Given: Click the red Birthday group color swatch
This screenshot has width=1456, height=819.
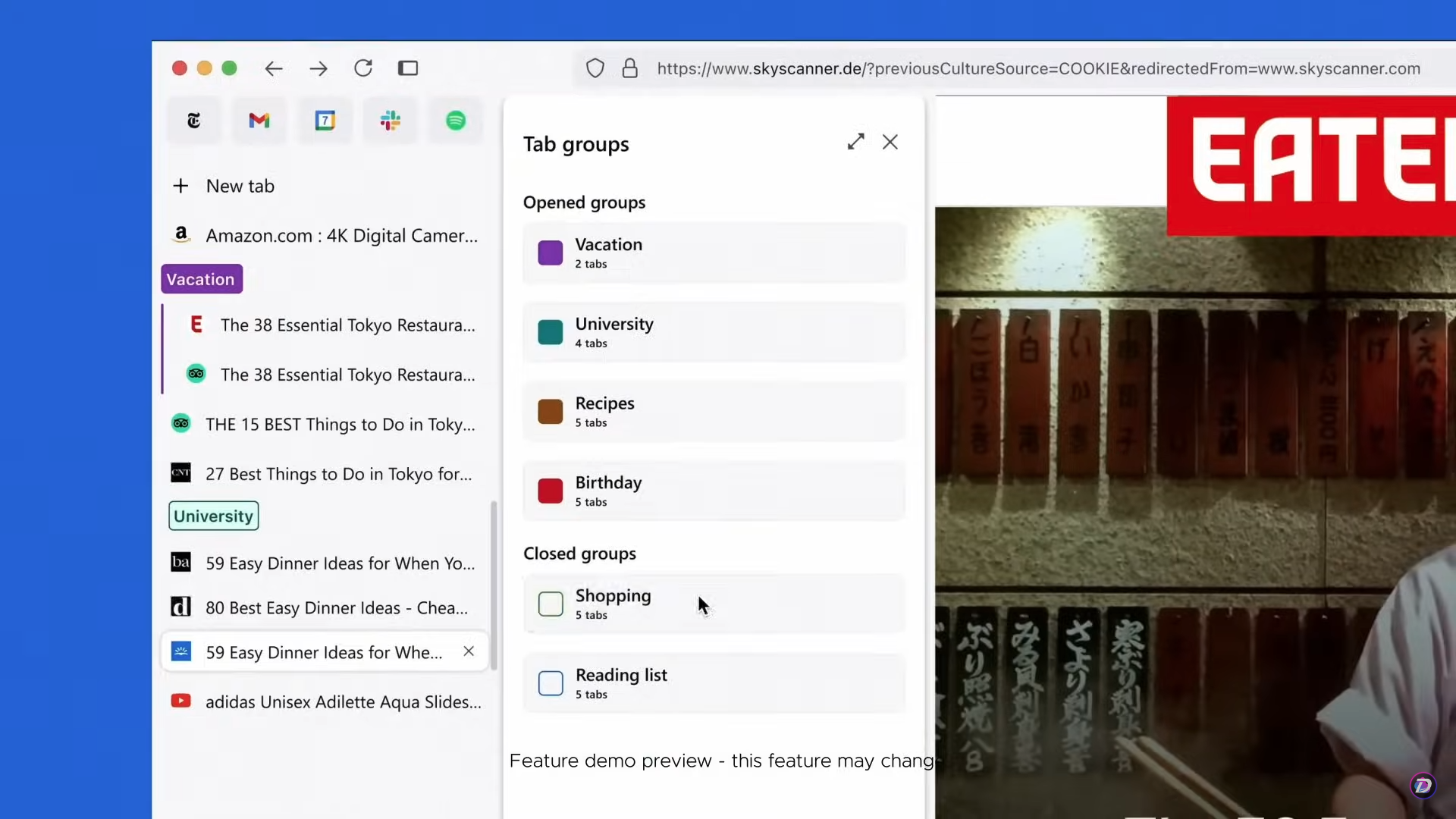Looking at the screenshot, I should (551, 491).
